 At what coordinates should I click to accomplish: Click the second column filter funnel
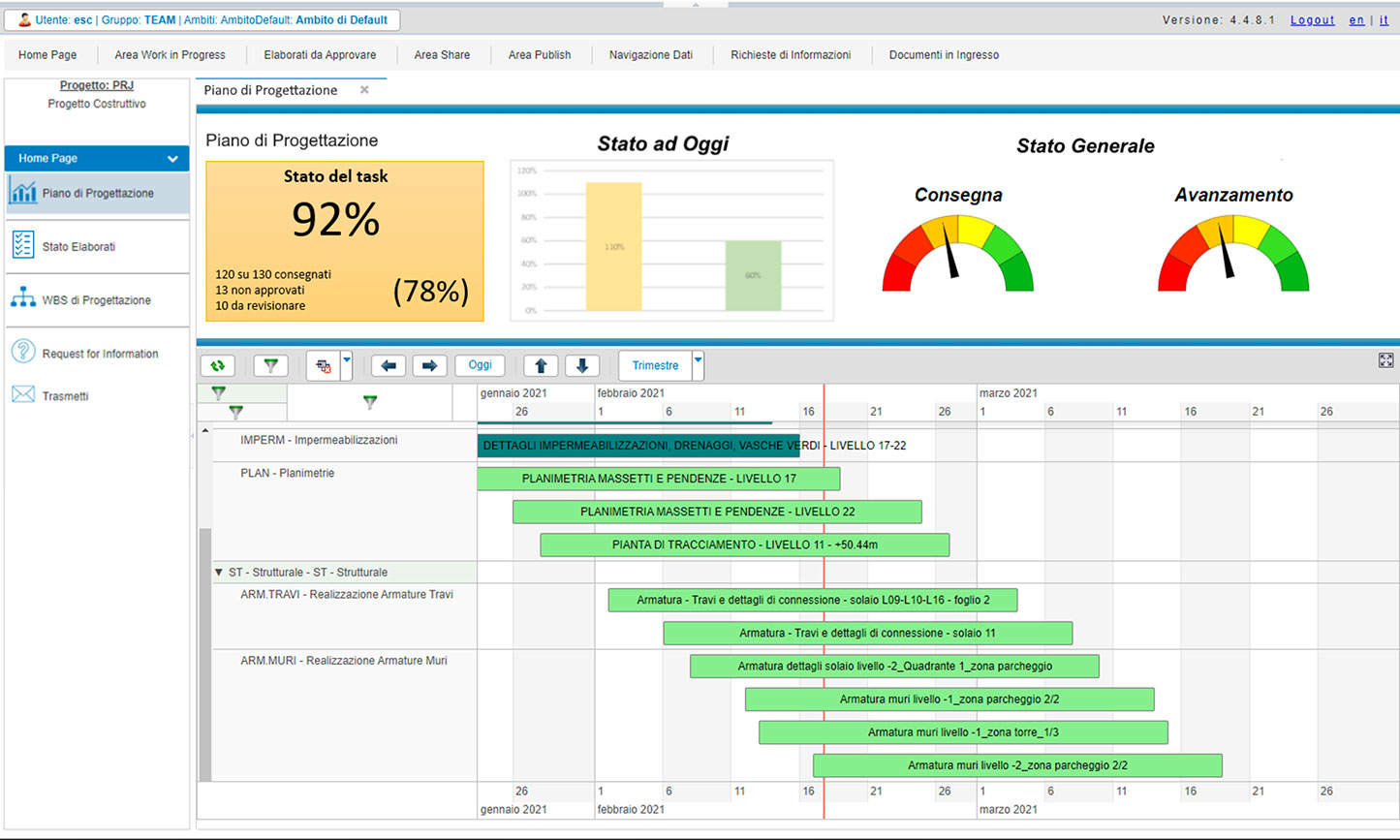(x=369, y=402)
